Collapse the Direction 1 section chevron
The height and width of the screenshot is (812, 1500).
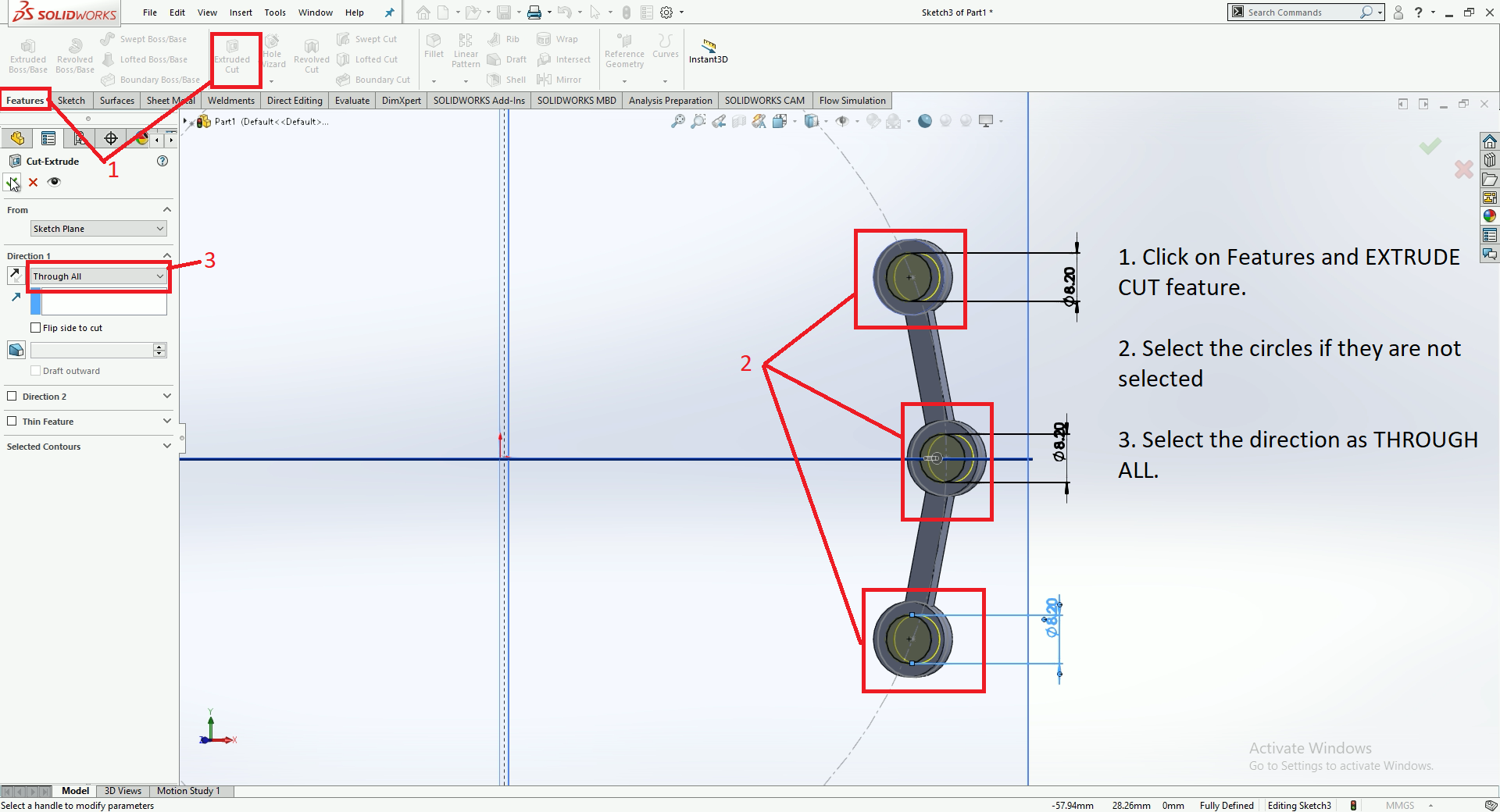[x=166, y=255]
